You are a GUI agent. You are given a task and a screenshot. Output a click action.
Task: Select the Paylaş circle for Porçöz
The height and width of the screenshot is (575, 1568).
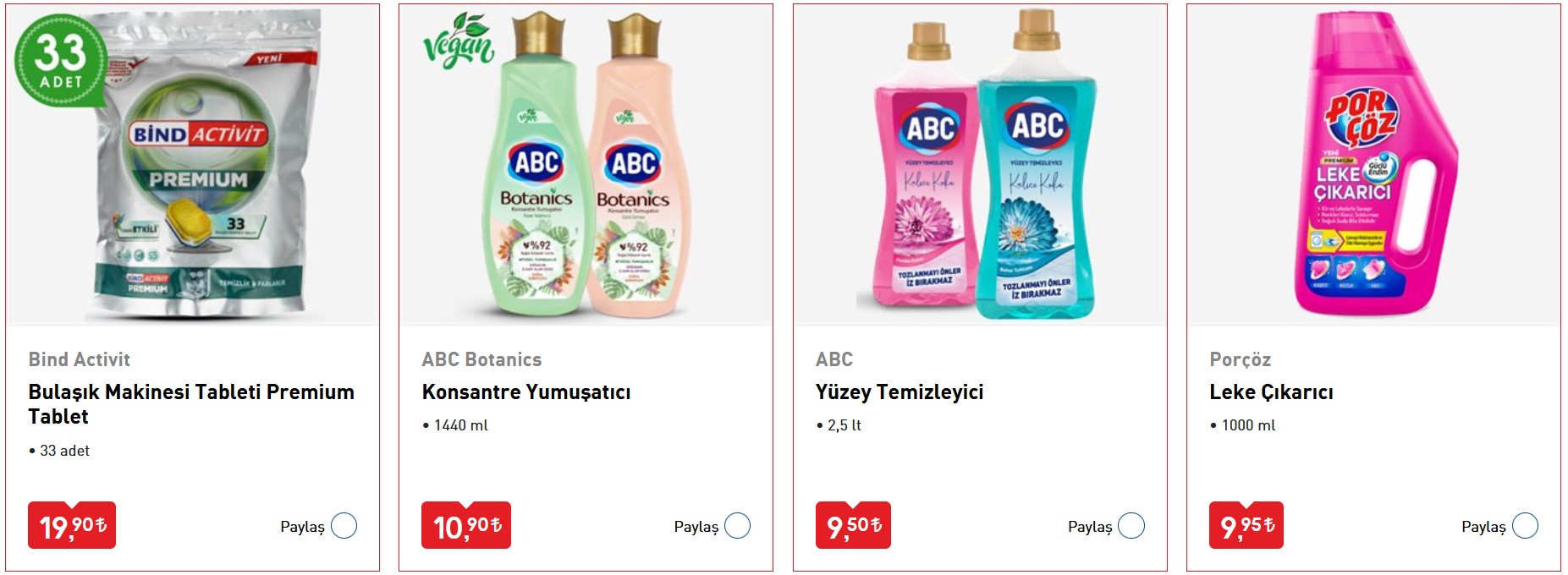[x=1525, y=526]
